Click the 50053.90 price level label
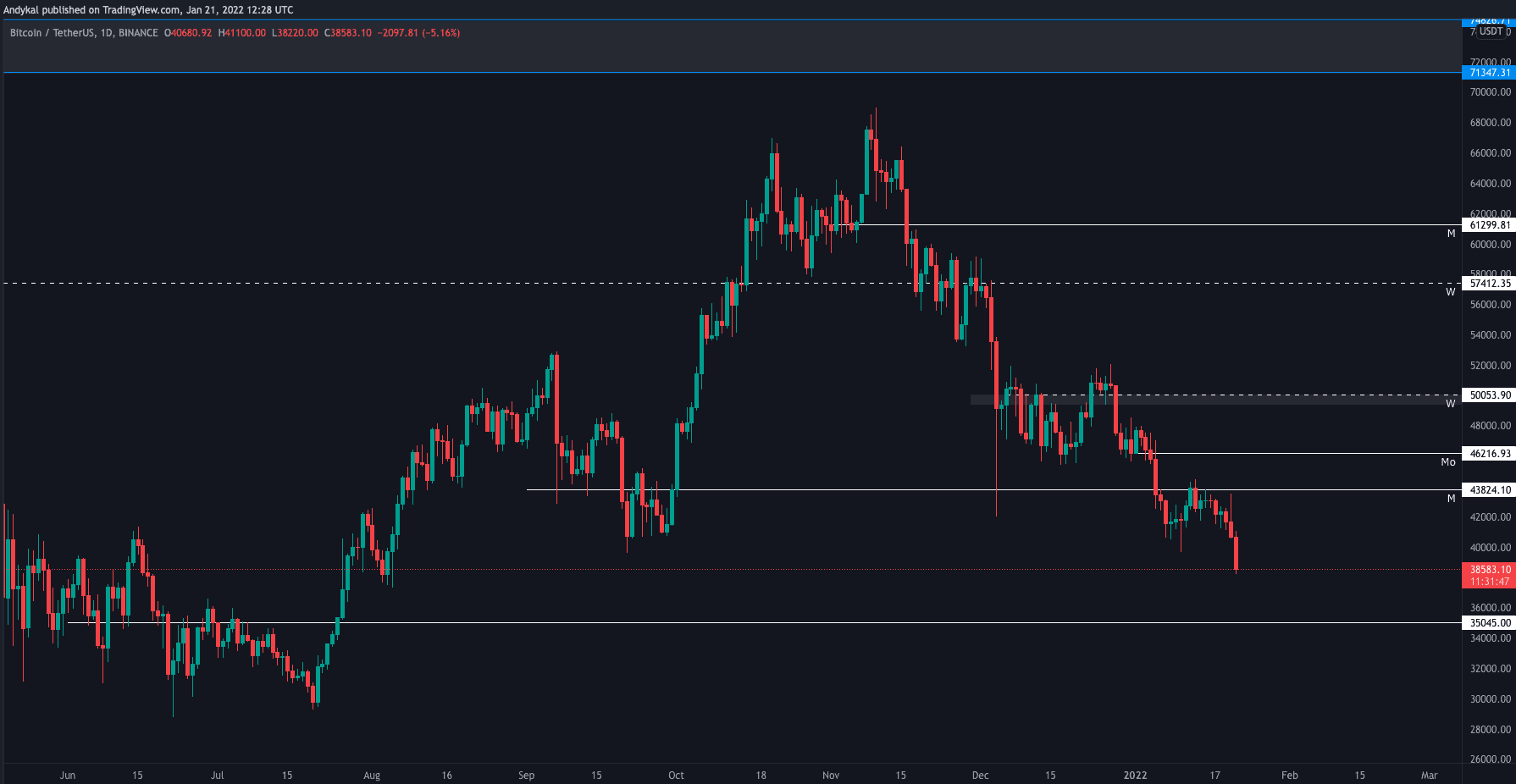 pos(1489,395)
